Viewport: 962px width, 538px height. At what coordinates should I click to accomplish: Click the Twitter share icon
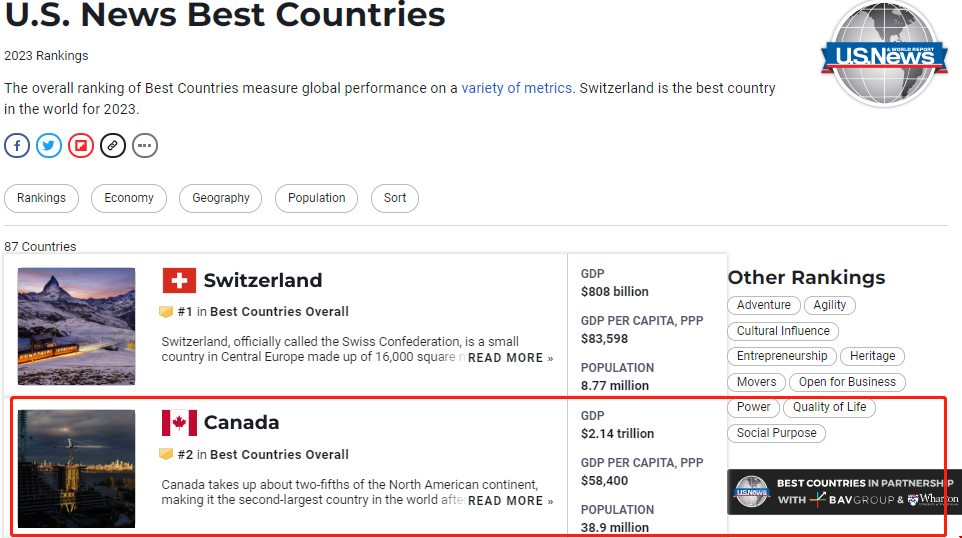49,146
